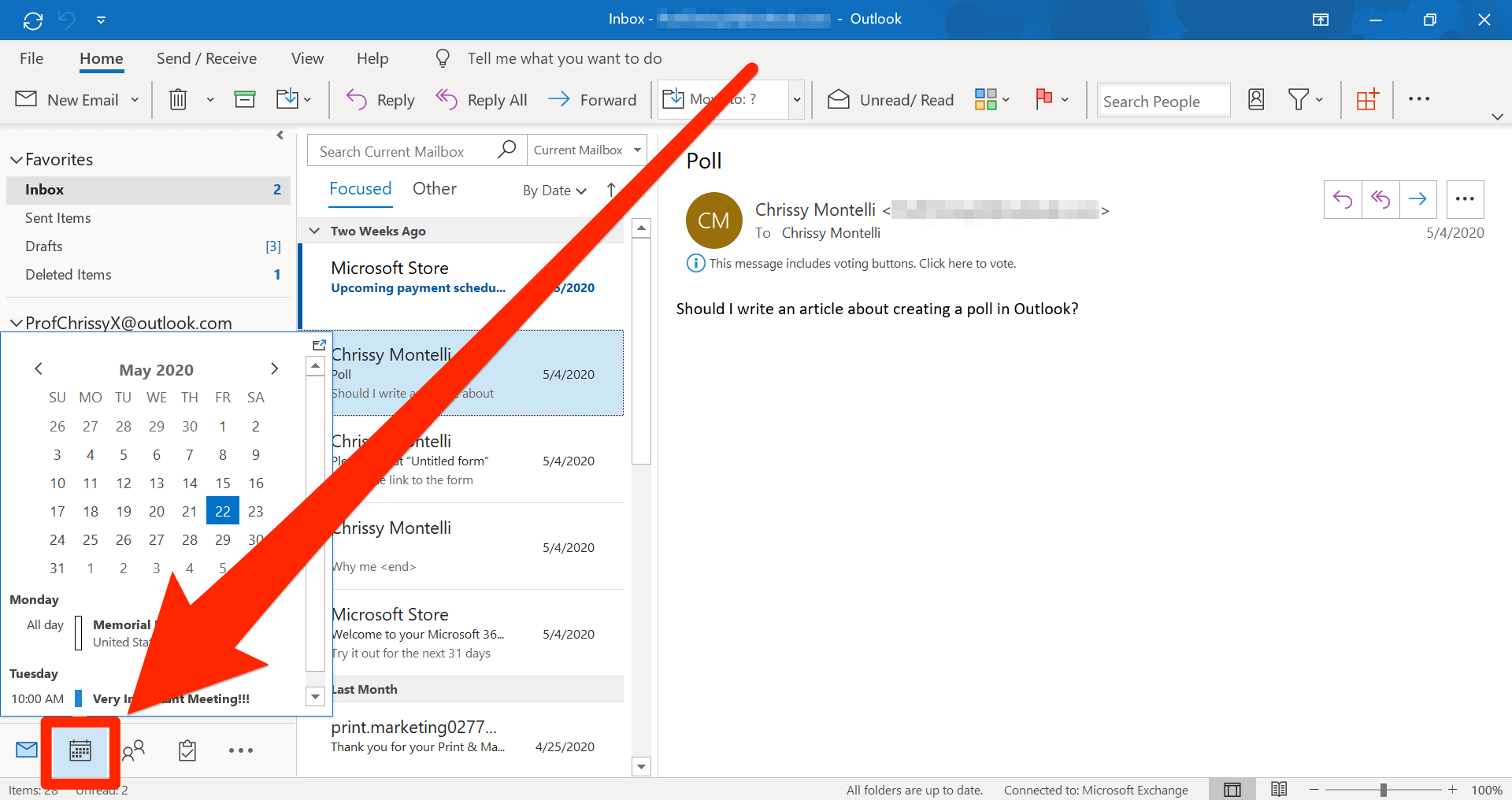
Task: Click the voting buttons info bar
Action: [852, 264]
